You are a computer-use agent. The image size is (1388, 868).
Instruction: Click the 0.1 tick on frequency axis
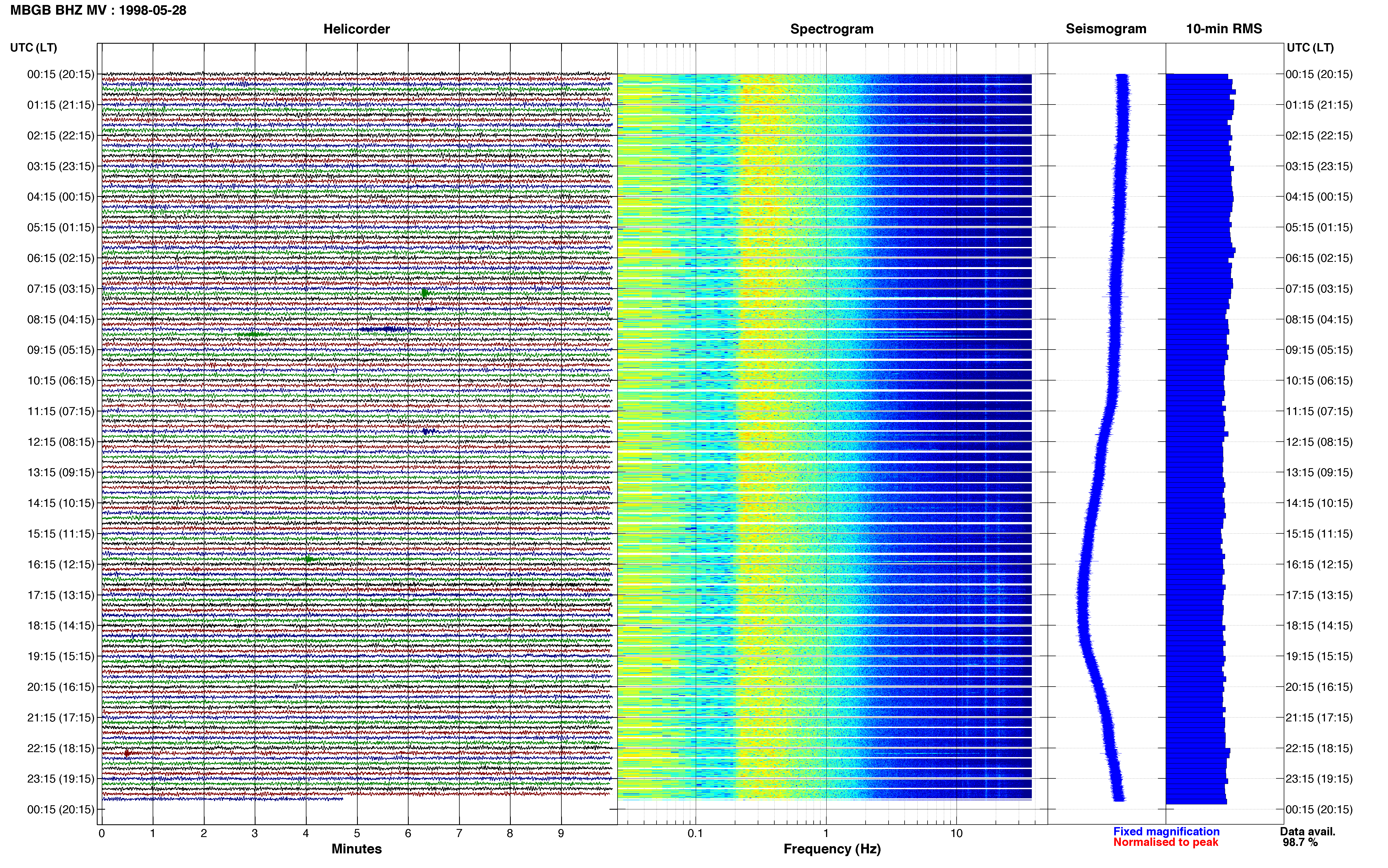coord(695,833)
